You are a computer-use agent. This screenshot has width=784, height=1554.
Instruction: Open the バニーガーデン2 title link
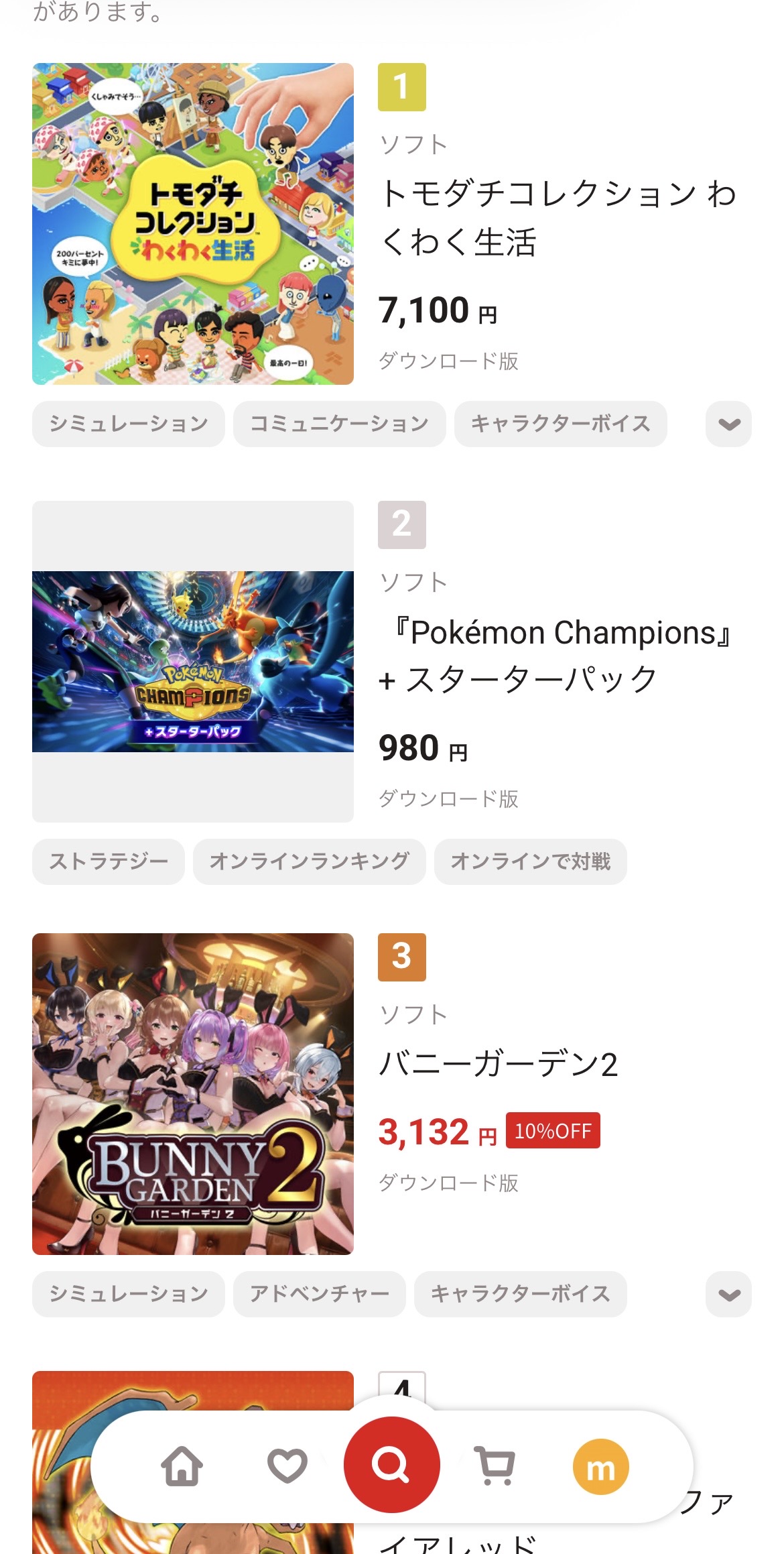click(498, 1064)
